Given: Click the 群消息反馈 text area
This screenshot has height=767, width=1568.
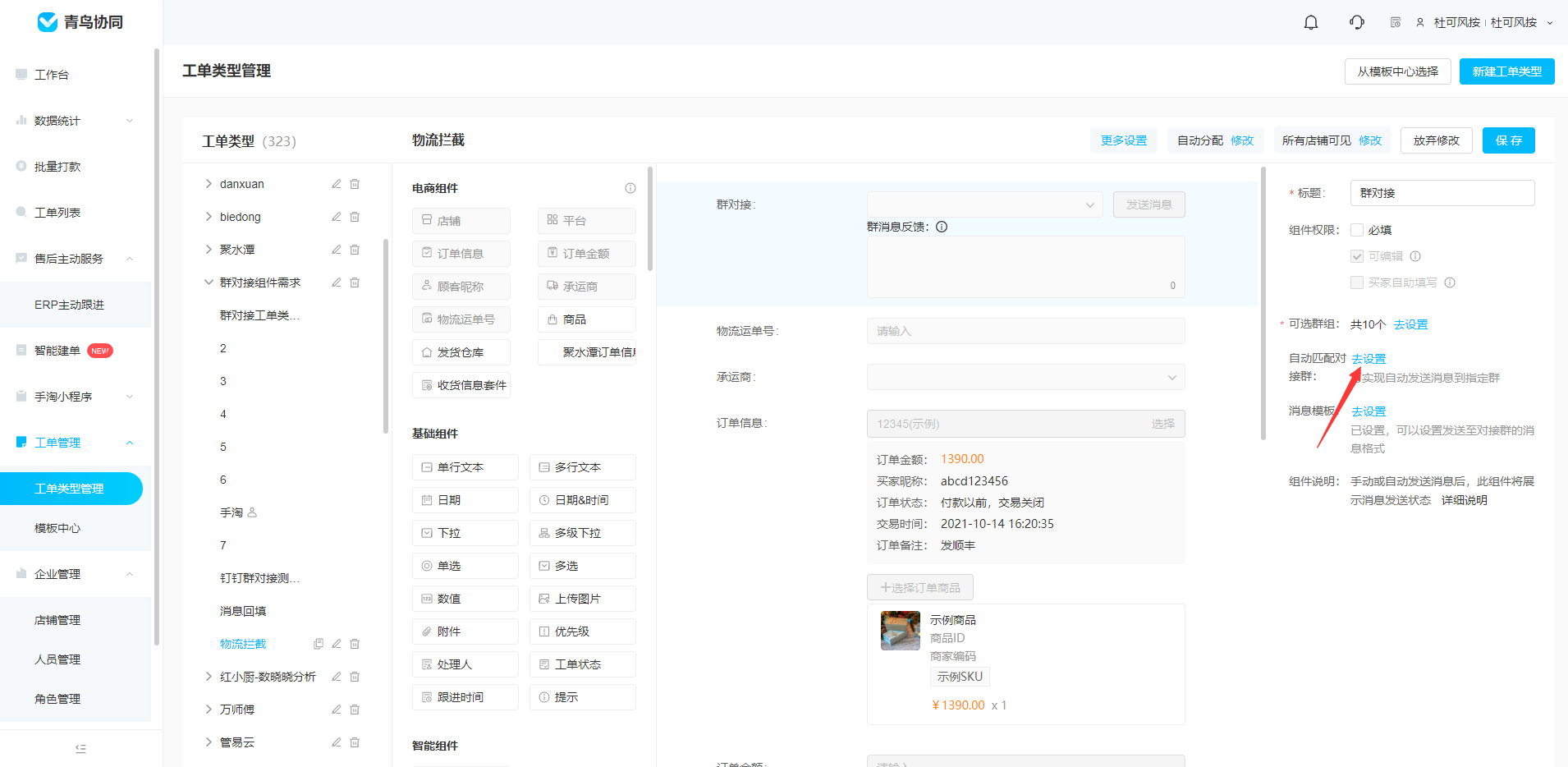Looking at the screenshot, I should coord(1026,267).
